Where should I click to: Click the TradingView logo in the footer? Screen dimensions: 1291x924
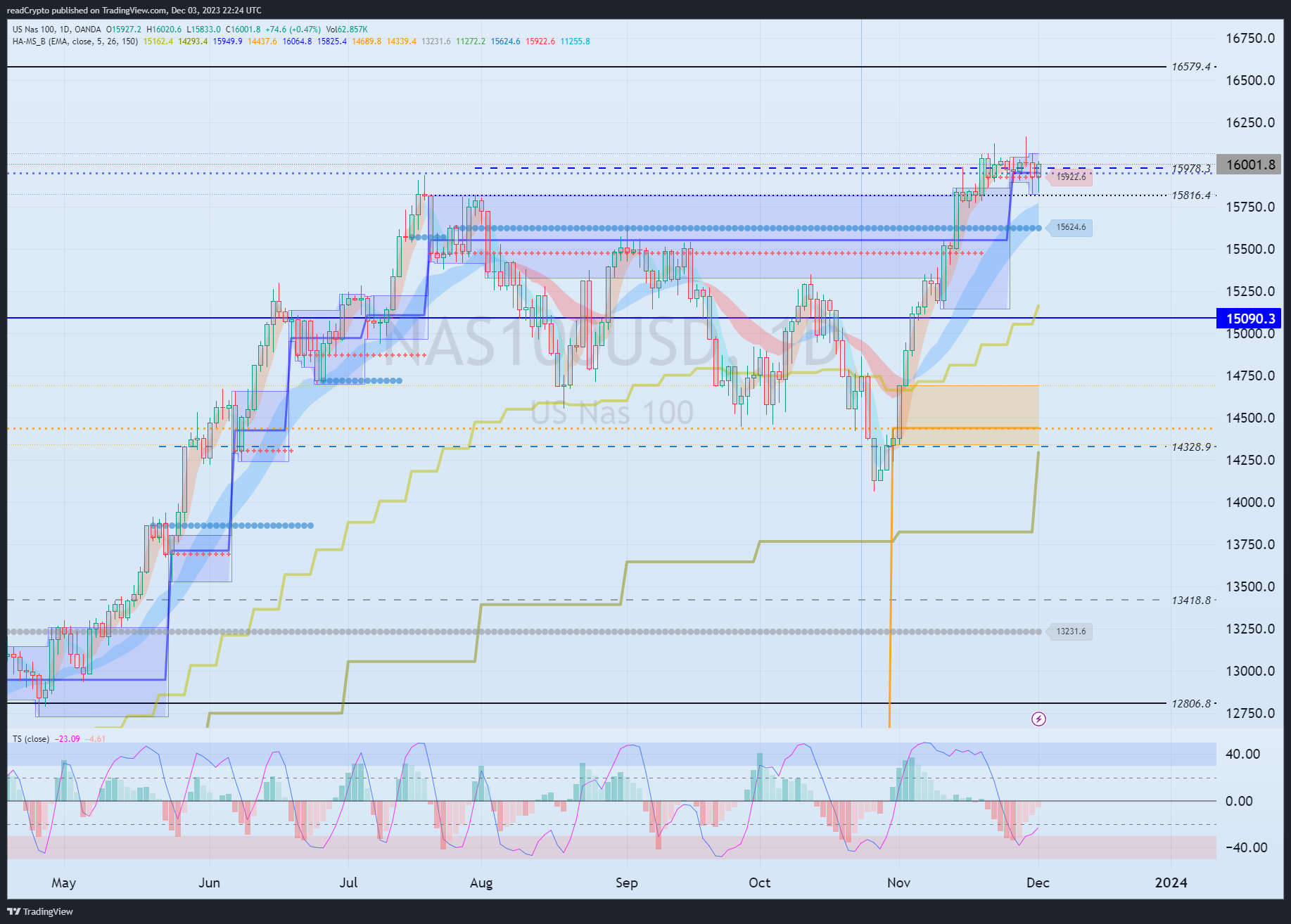pos(40,911)
